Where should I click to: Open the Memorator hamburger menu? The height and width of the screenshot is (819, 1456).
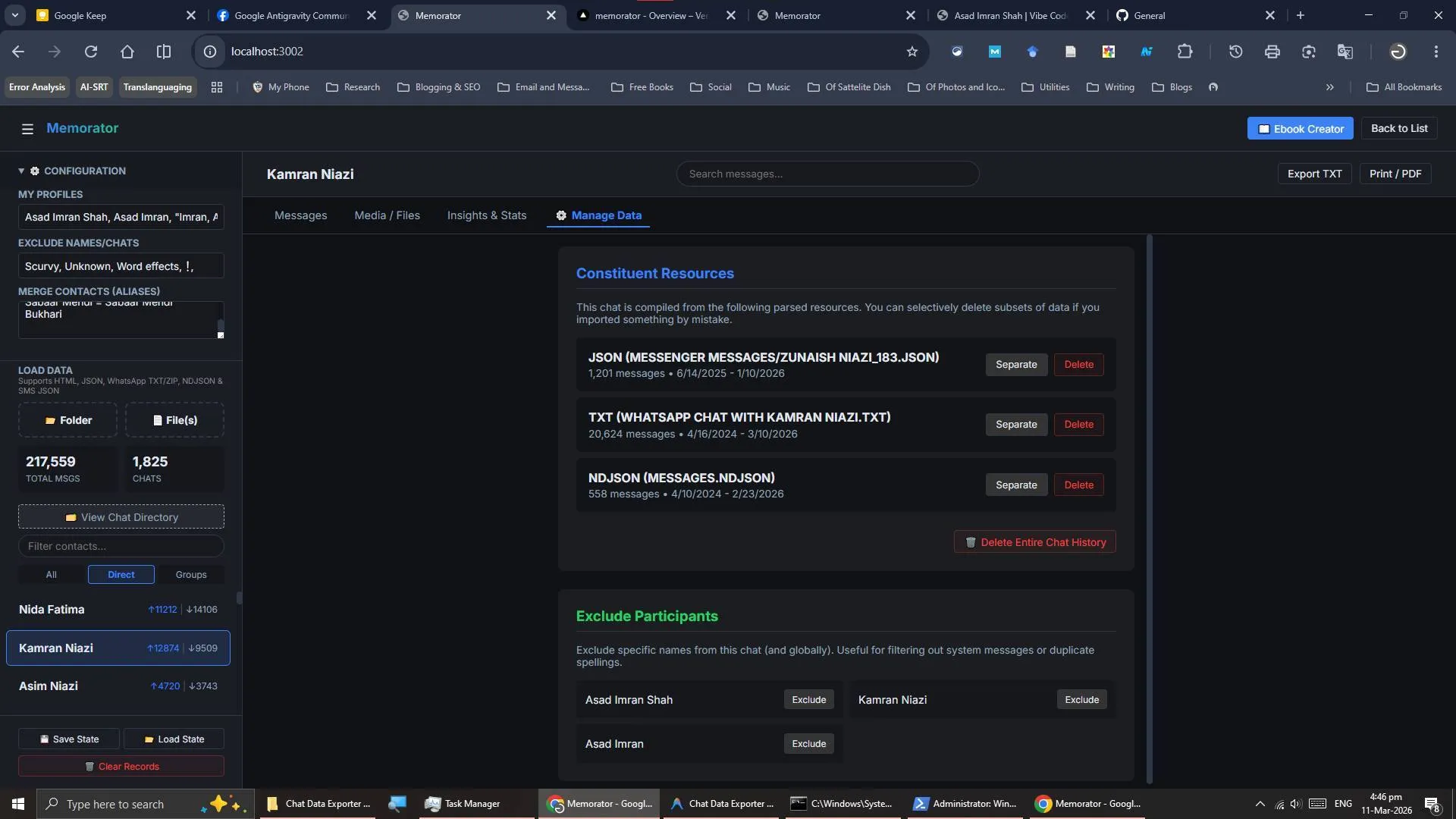point(27,129)
